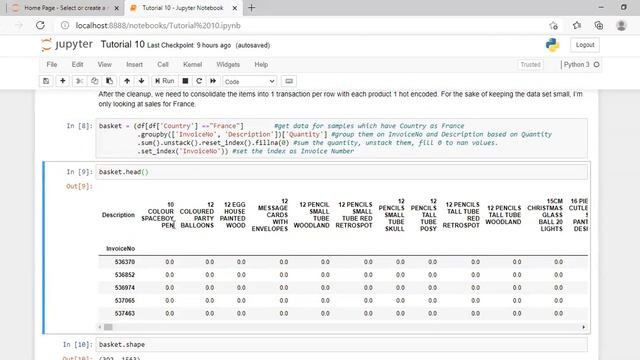Select the 537065 invoice row label

pyautogui.click(x=124, y=300)
